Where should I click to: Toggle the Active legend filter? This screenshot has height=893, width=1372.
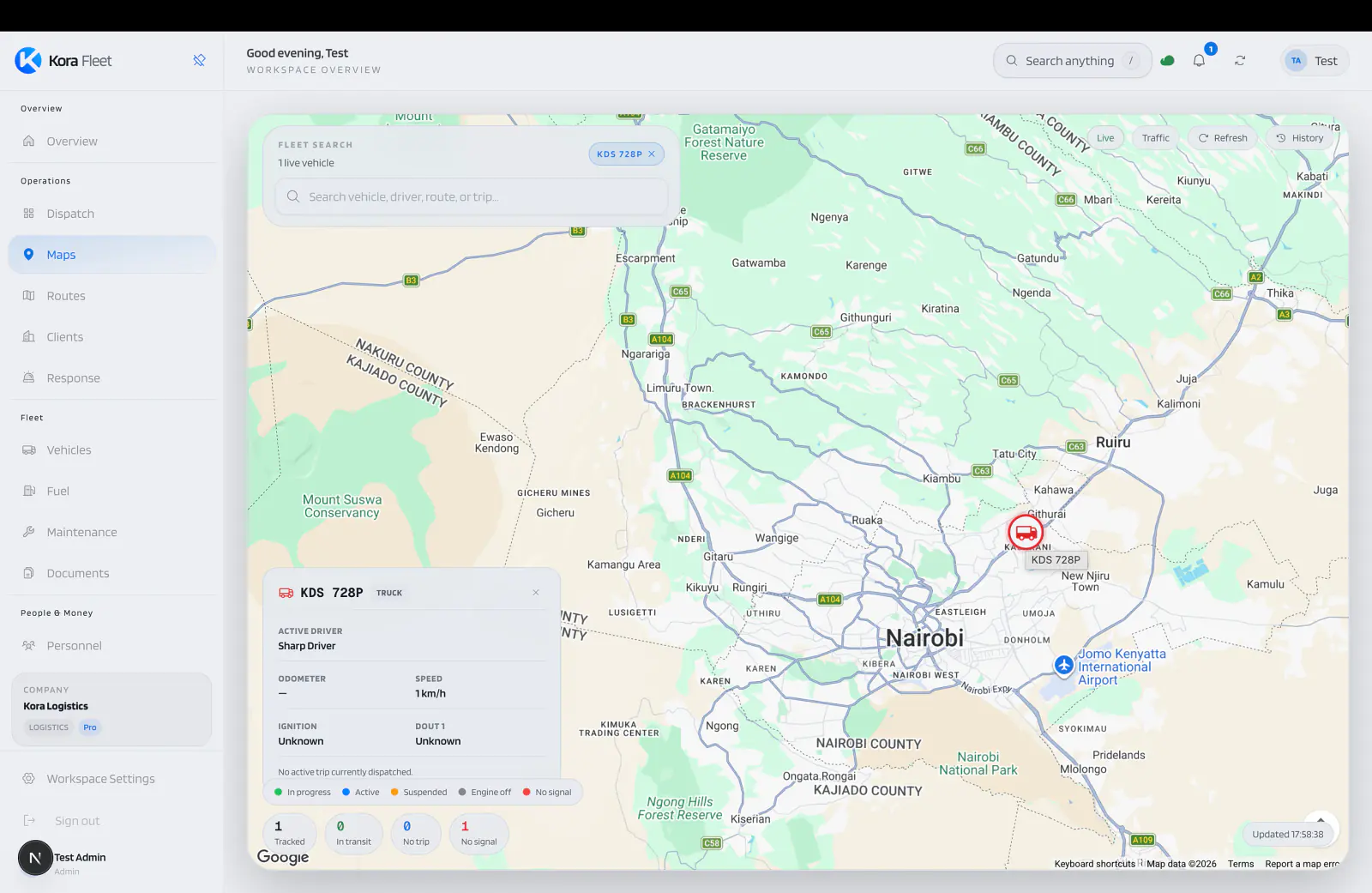361,793
